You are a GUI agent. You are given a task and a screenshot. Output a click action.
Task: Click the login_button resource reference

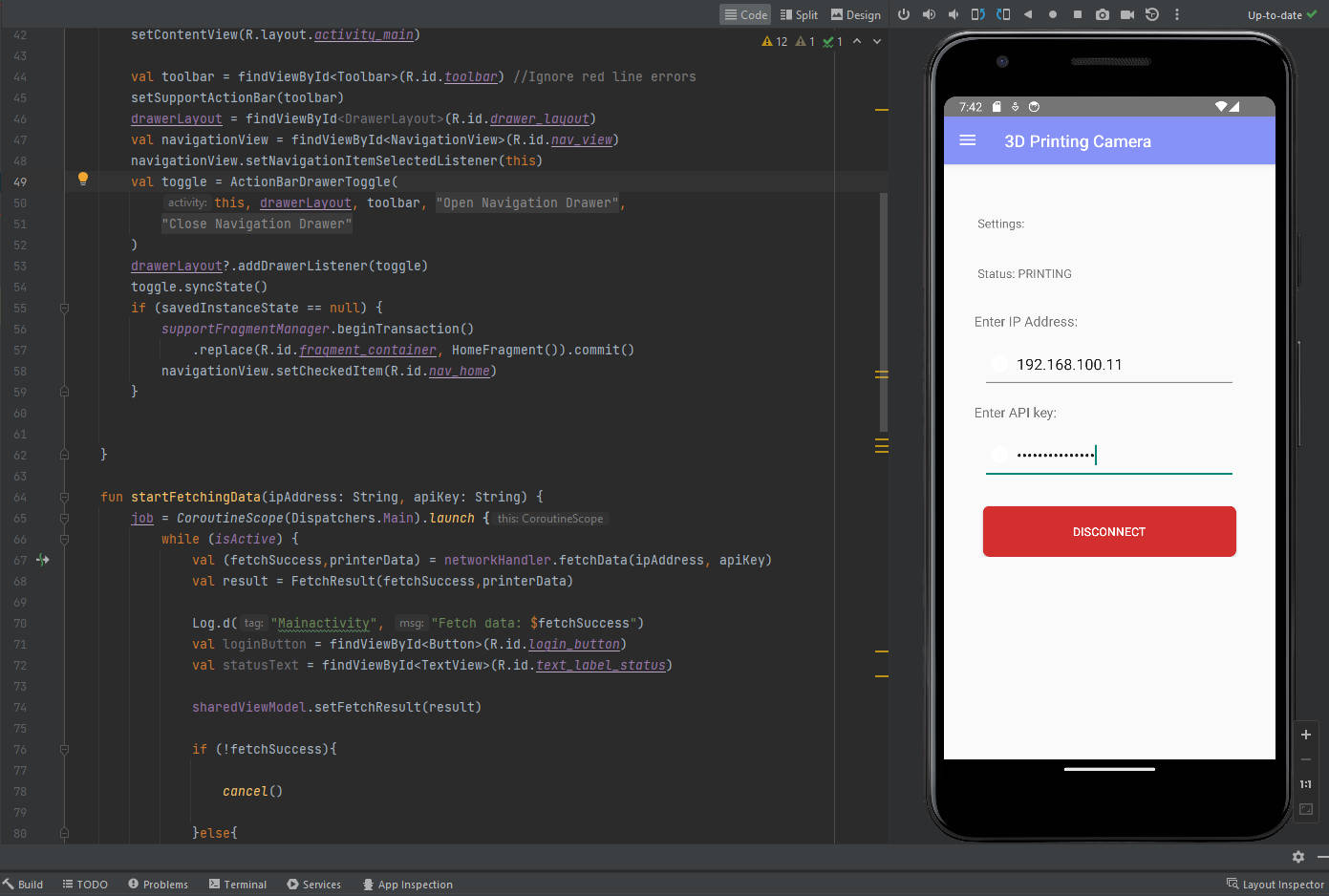coord(574,644)
